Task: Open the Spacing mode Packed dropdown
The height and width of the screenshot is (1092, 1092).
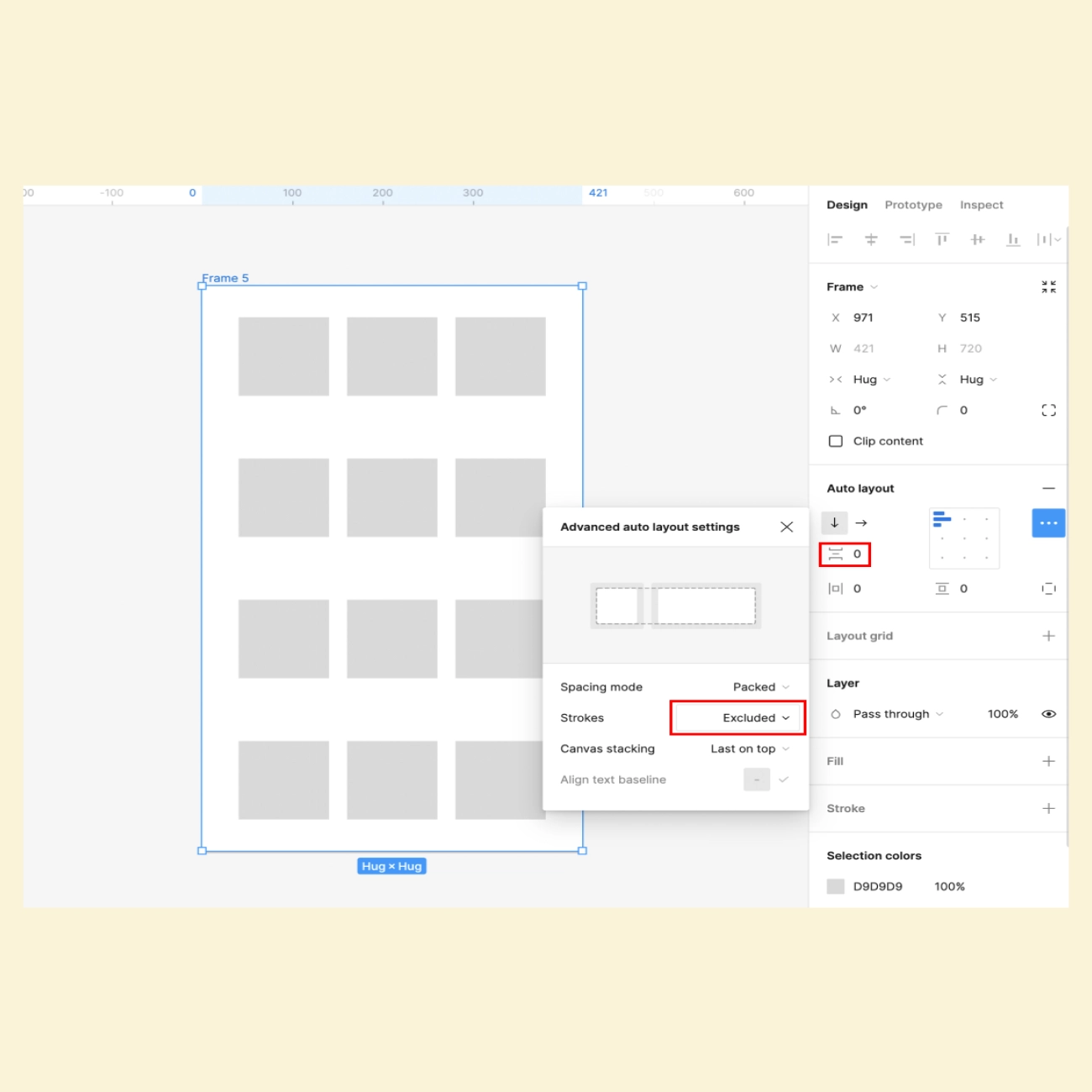Action: (x=761, y=687)
